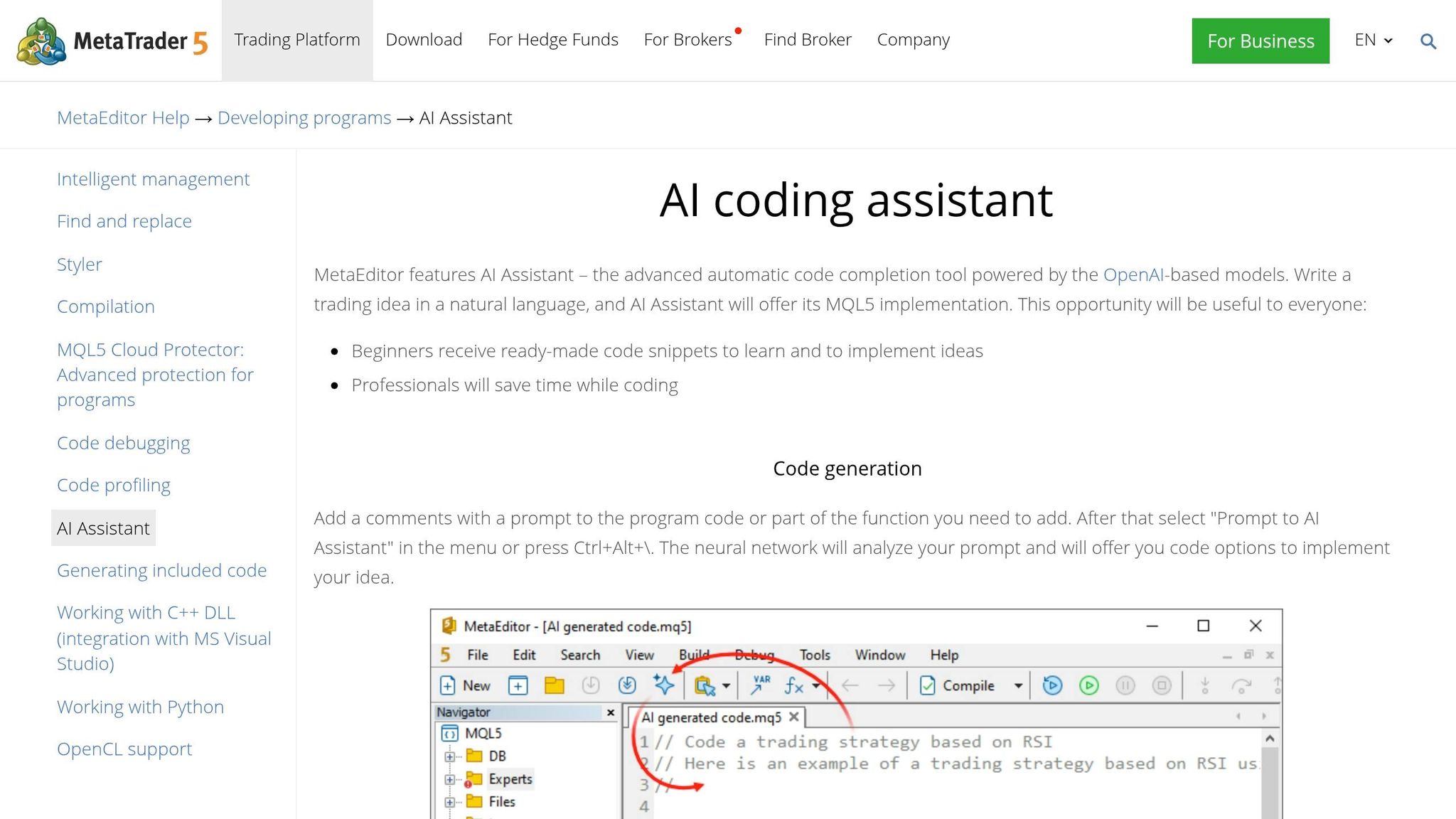The image size is (1456, 819).
Task: Open the Code debugging sidebar link
Action: [124, 443]
